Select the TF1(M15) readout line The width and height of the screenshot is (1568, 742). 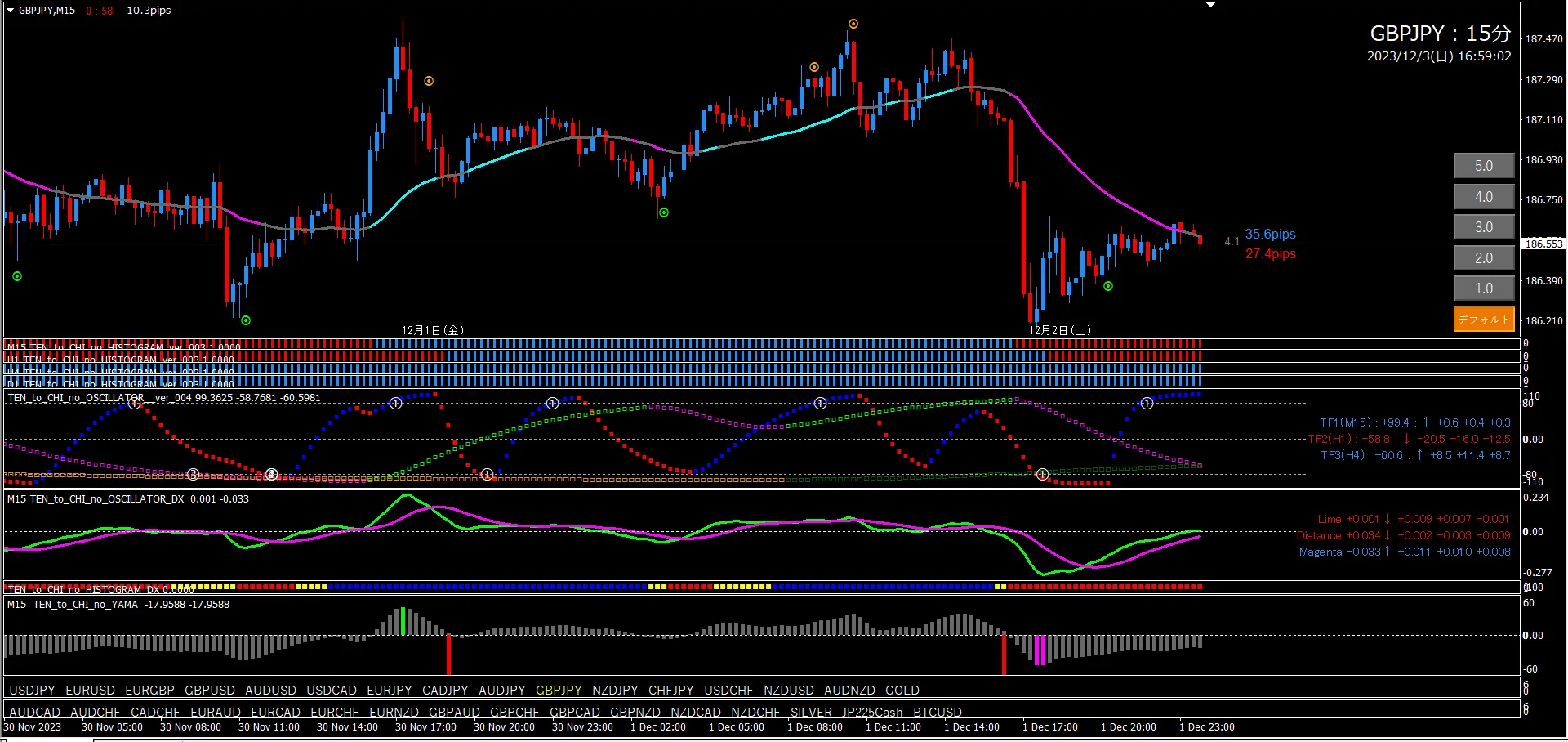pyautogui.click(x=1415, y=422)
